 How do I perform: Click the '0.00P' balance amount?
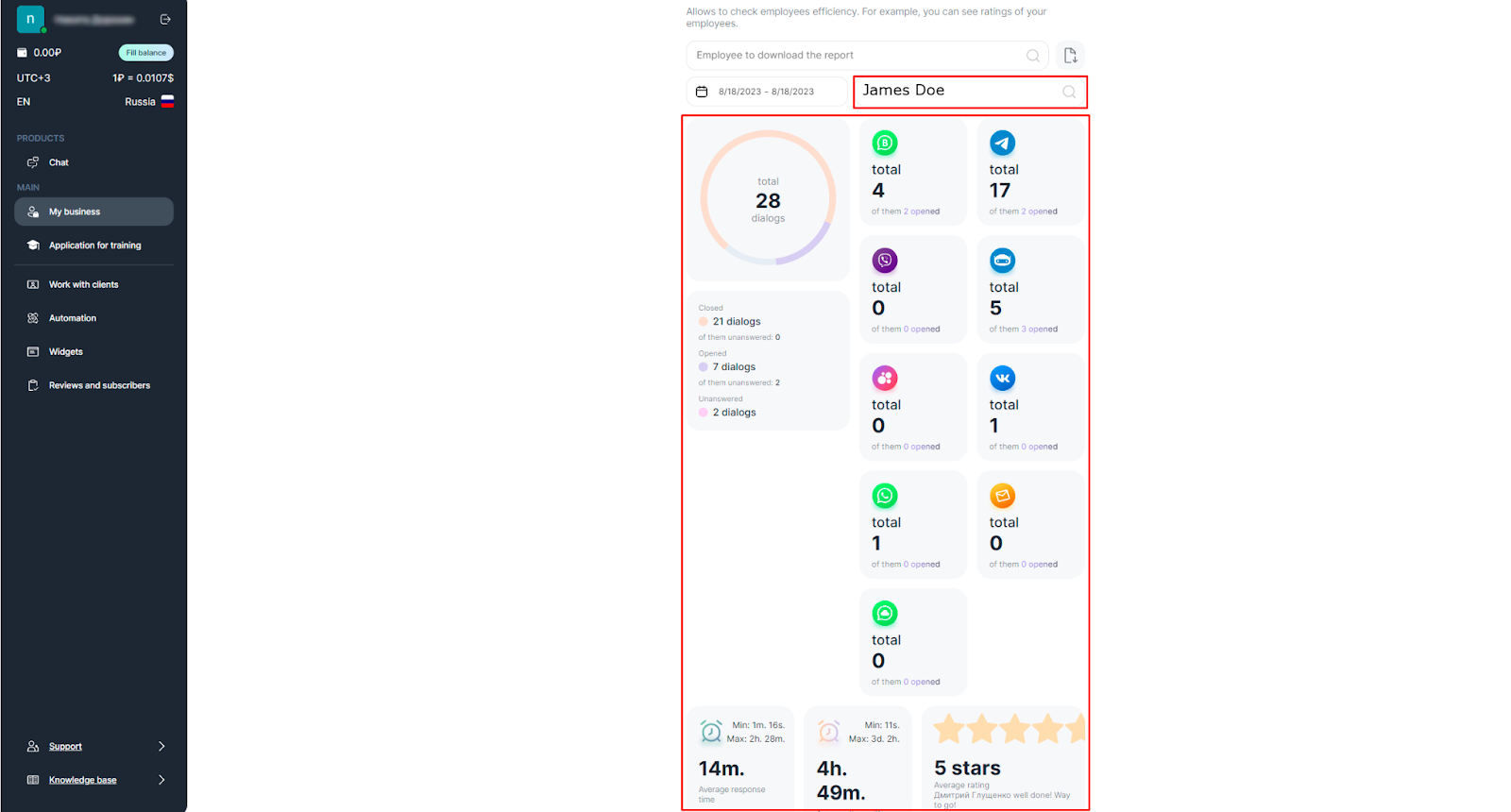click(47, 53)
